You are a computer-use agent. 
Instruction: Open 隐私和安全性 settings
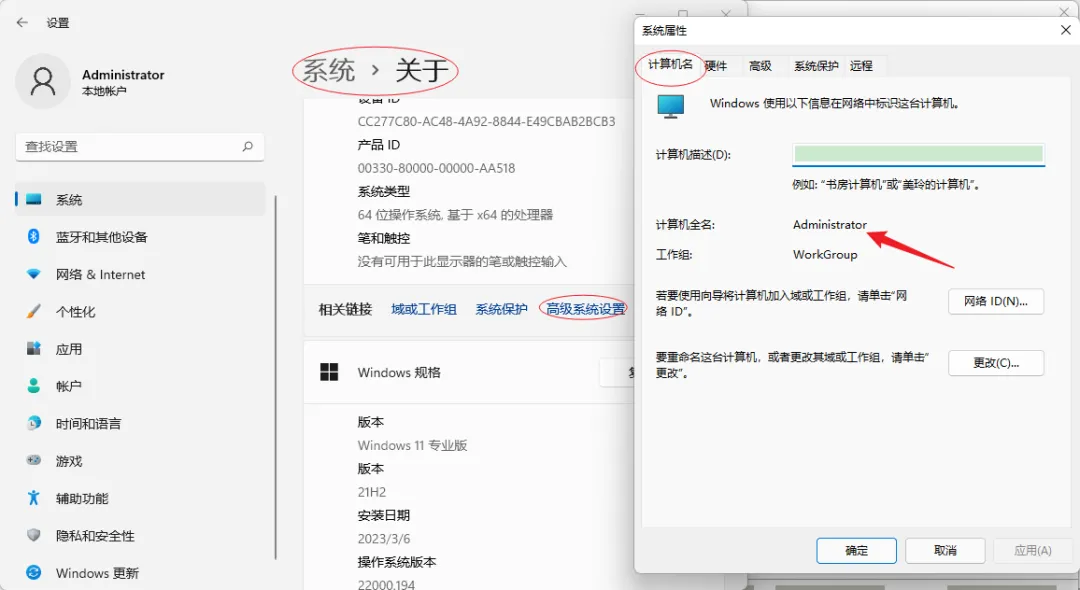coord(140,536)
